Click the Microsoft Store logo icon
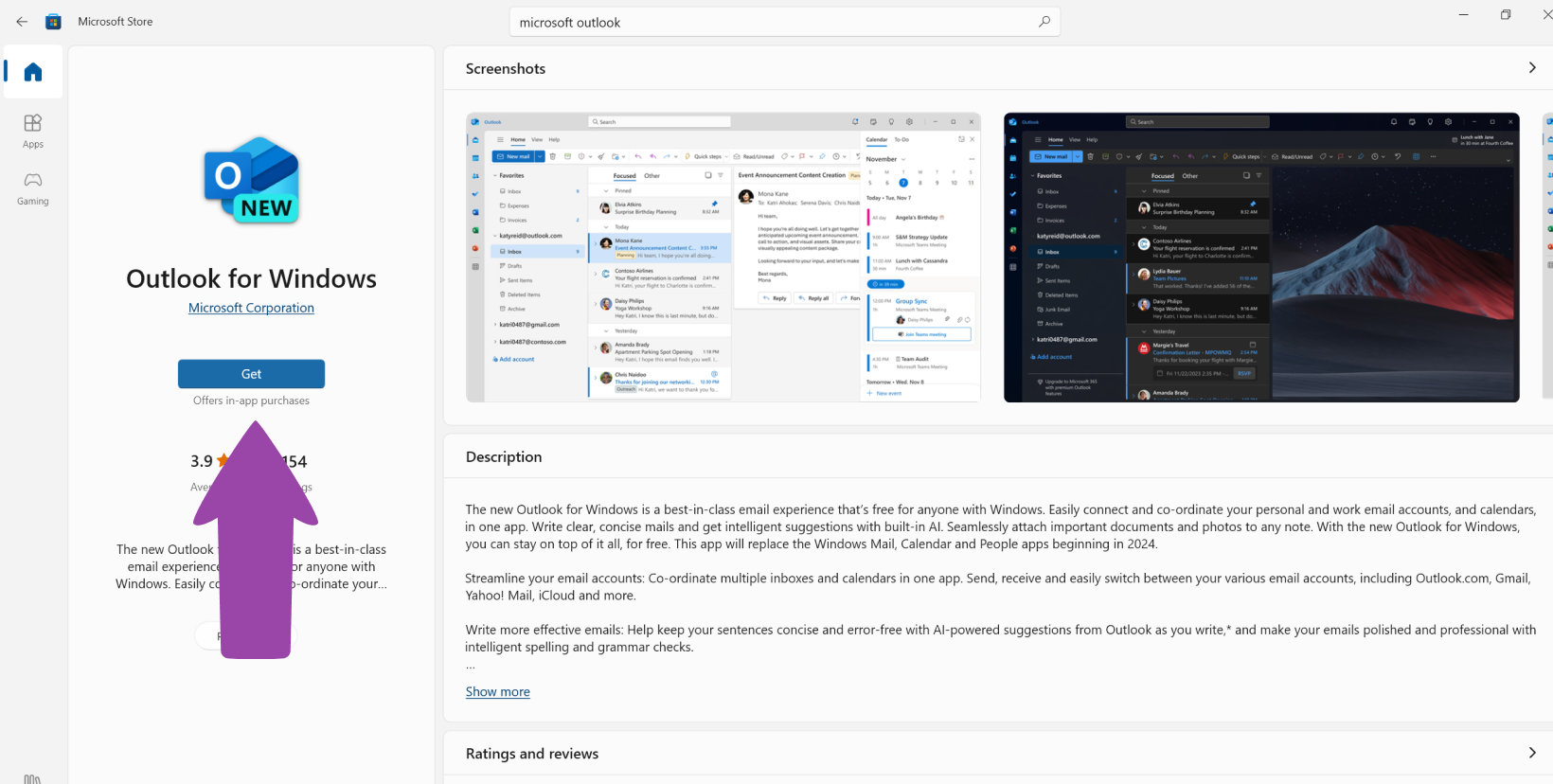 click(x=54, y=21)
